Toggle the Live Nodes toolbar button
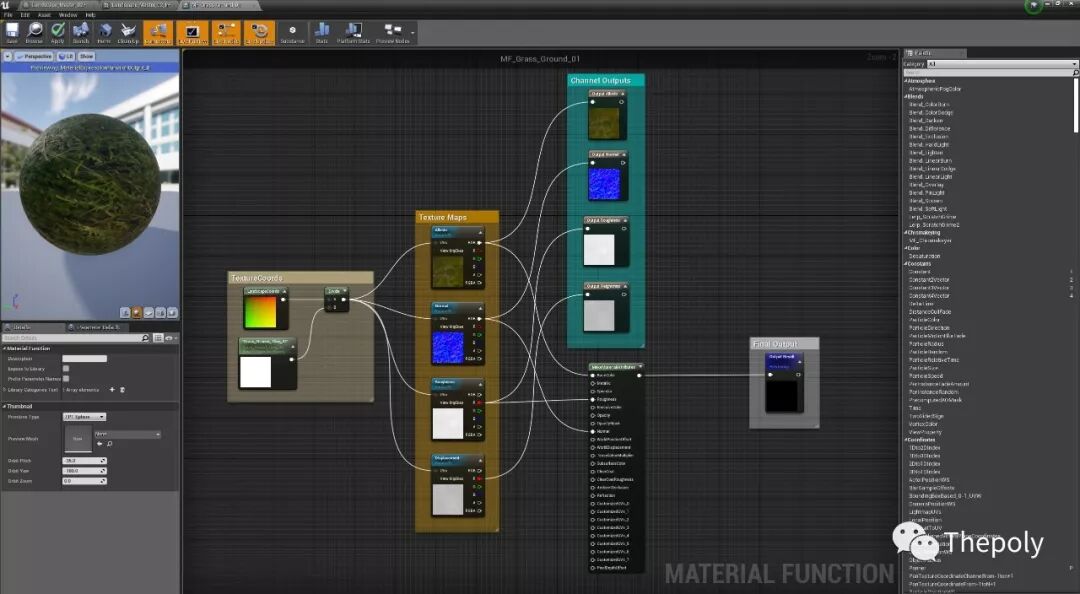This screenshot has width=1080, height=594. tap(226, 32)
